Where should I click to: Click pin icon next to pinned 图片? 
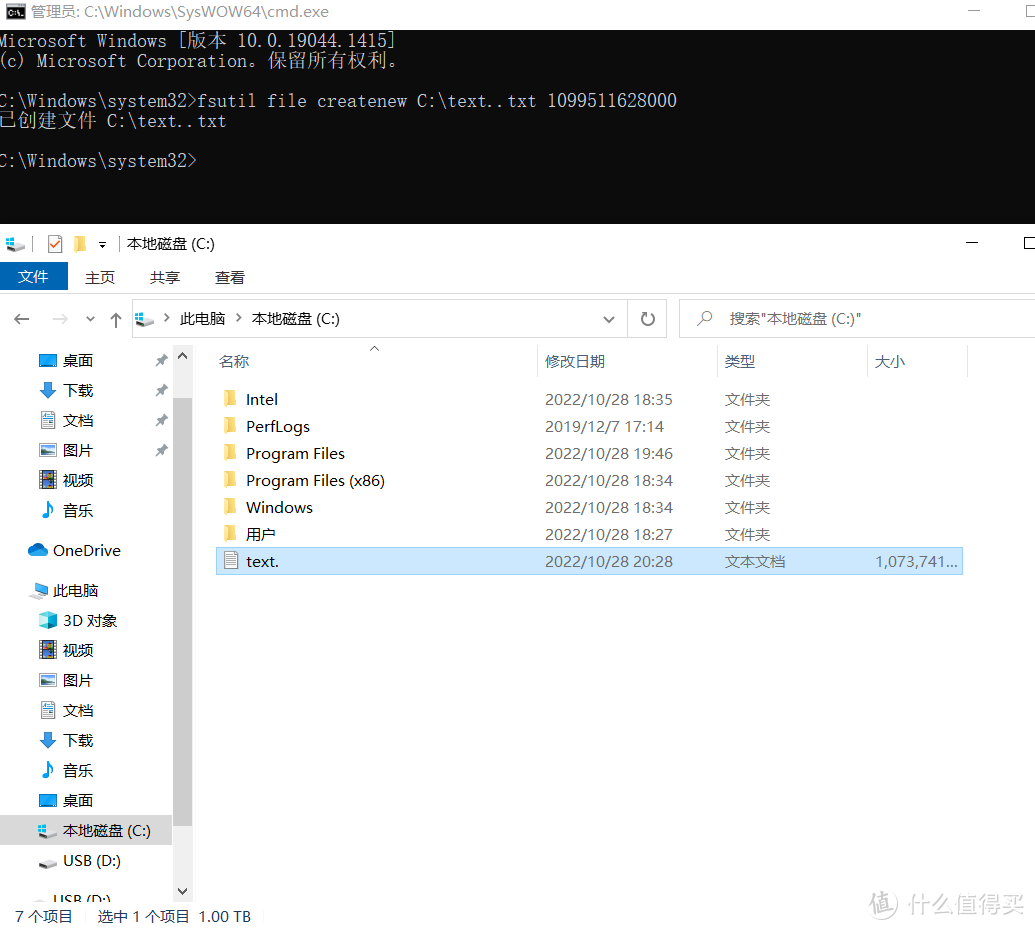tap(161, 450)
